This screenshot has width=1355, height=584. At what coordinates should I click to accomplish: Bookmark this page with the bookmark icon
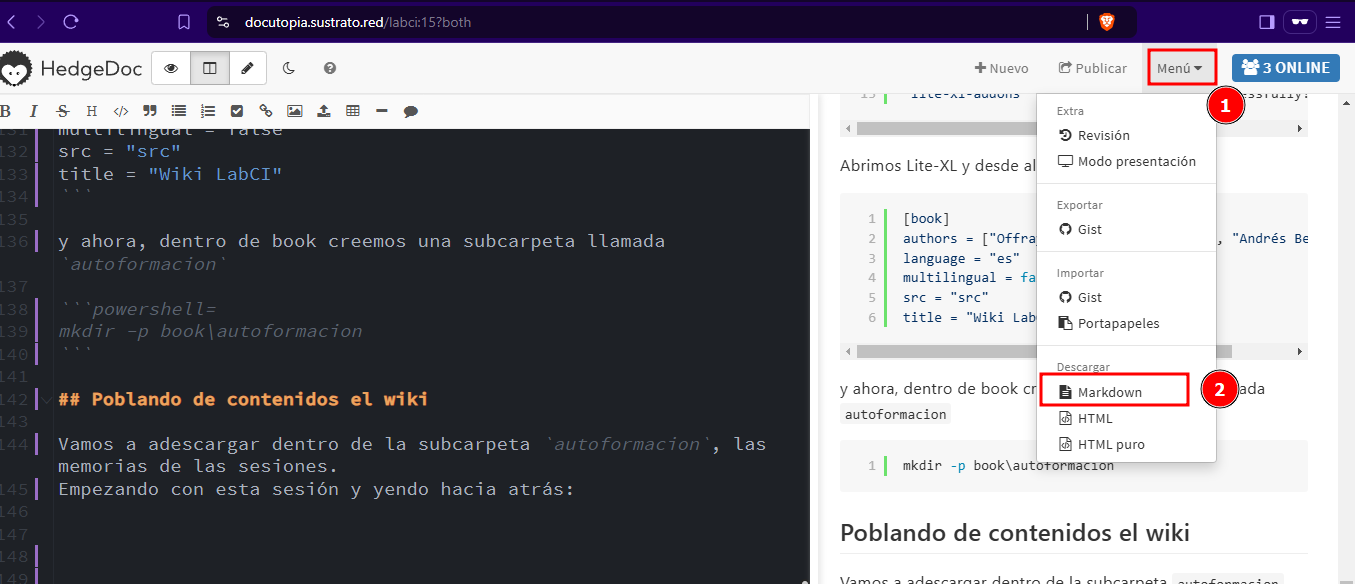click(x=183, y=22)
